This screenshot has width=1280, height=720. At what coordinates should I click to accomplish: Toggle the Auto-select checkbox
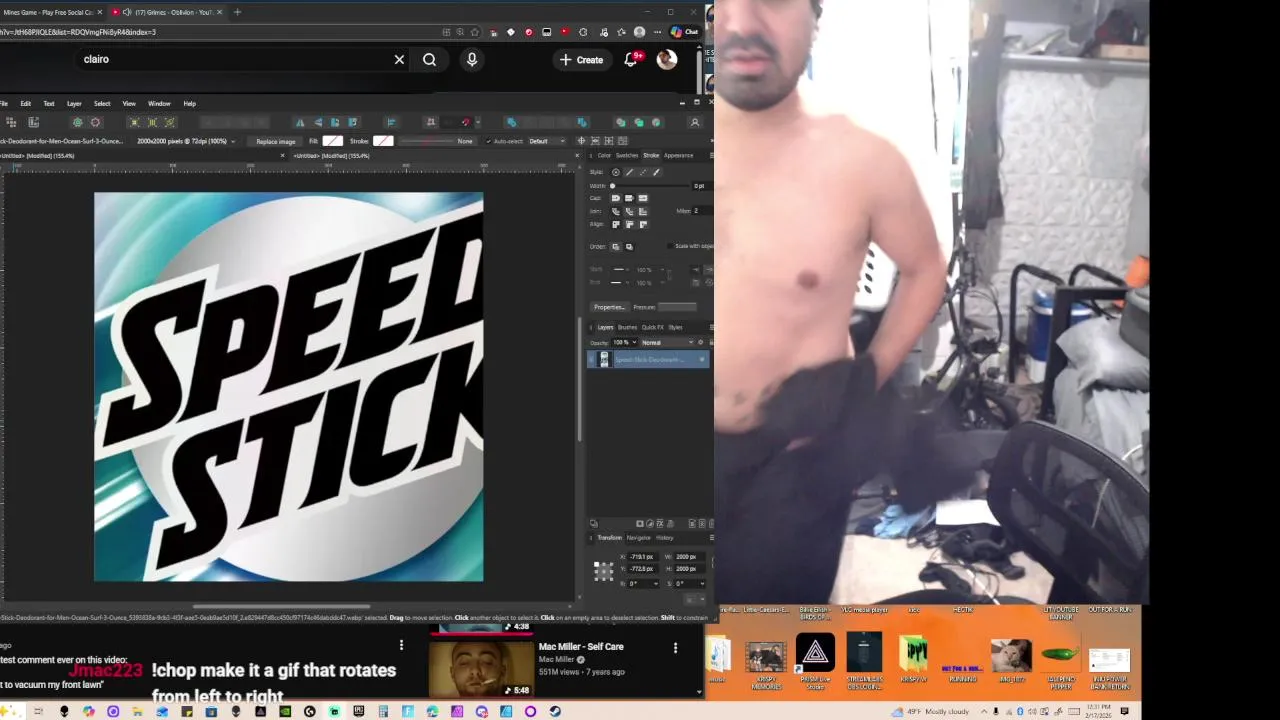[488, 141]
